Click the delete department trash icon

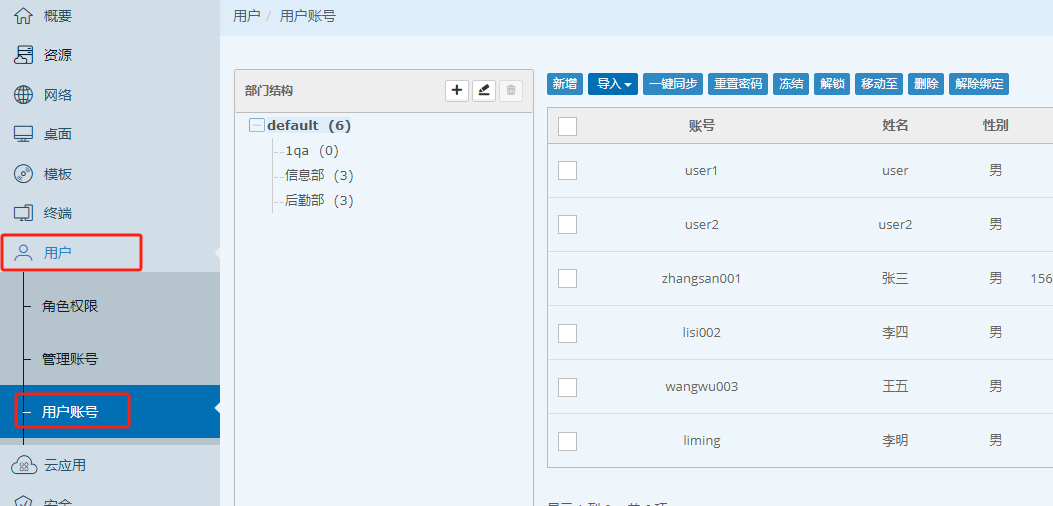[511, 91]
